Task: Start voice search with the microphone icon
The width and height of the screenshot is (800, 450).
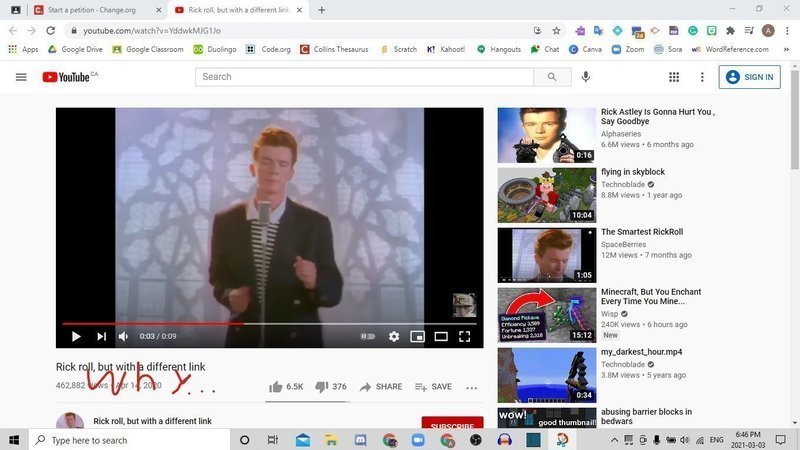Action: 586,77
